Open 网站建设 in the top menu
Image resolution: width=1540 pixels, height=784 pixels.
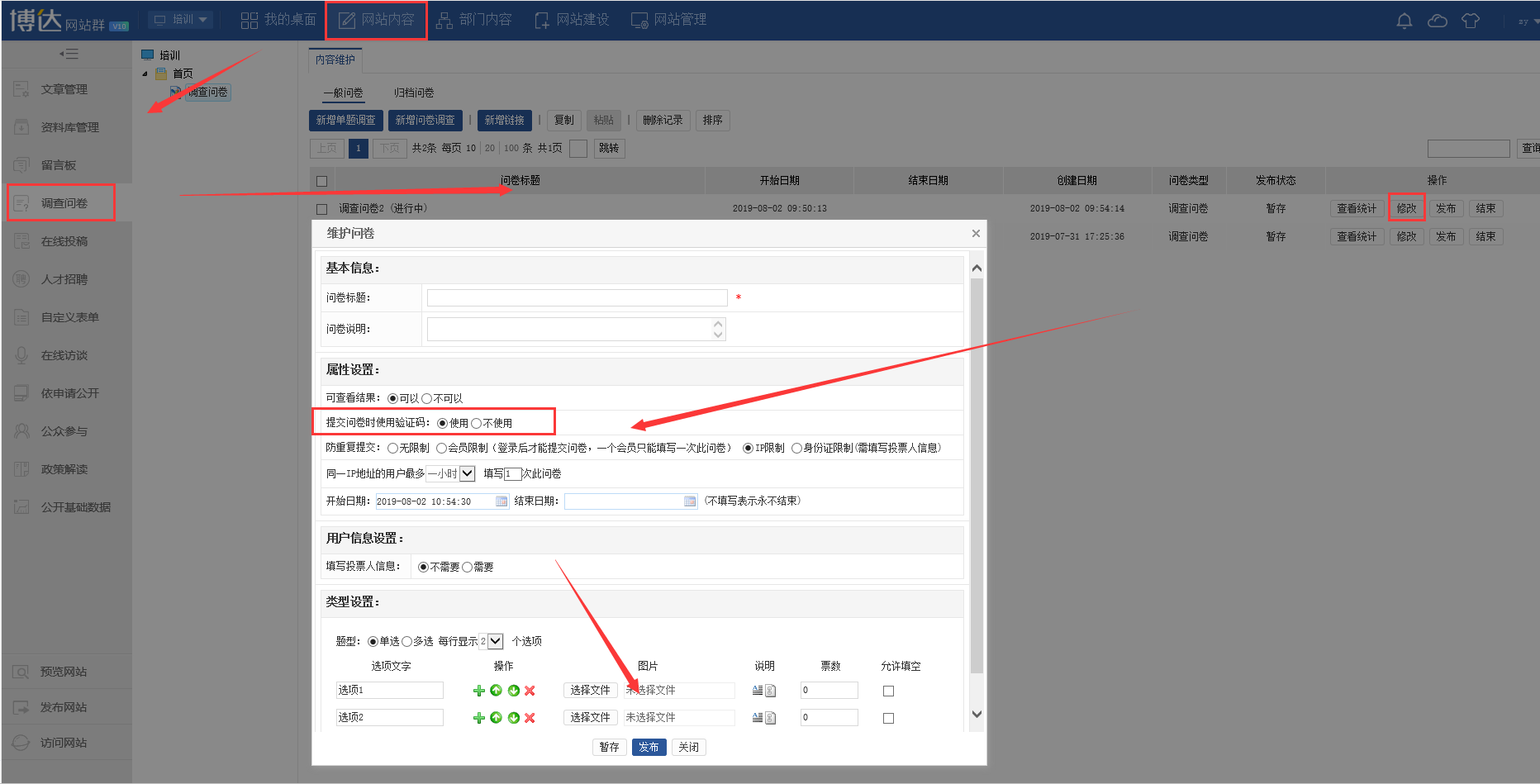coord(573,20)
